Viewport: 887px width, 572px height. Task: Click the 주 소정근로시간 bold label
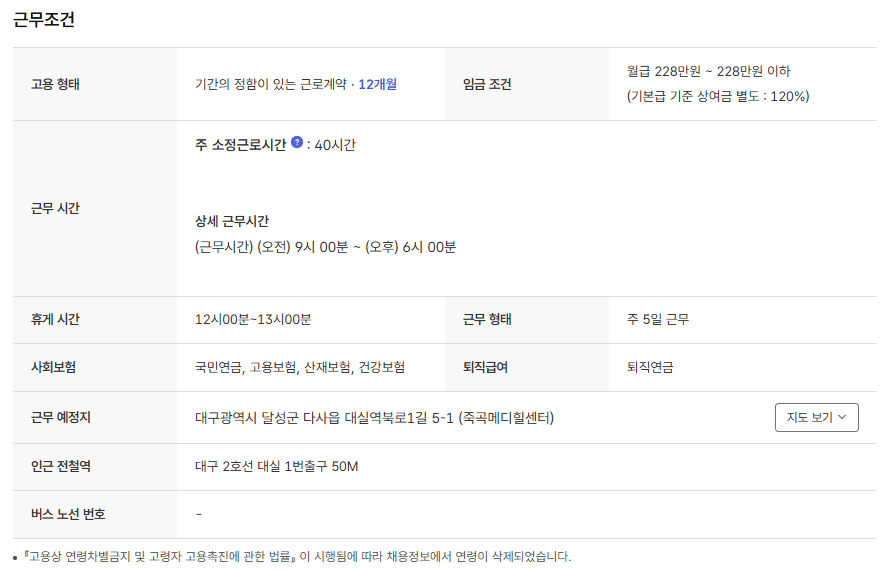click(240, 145)
